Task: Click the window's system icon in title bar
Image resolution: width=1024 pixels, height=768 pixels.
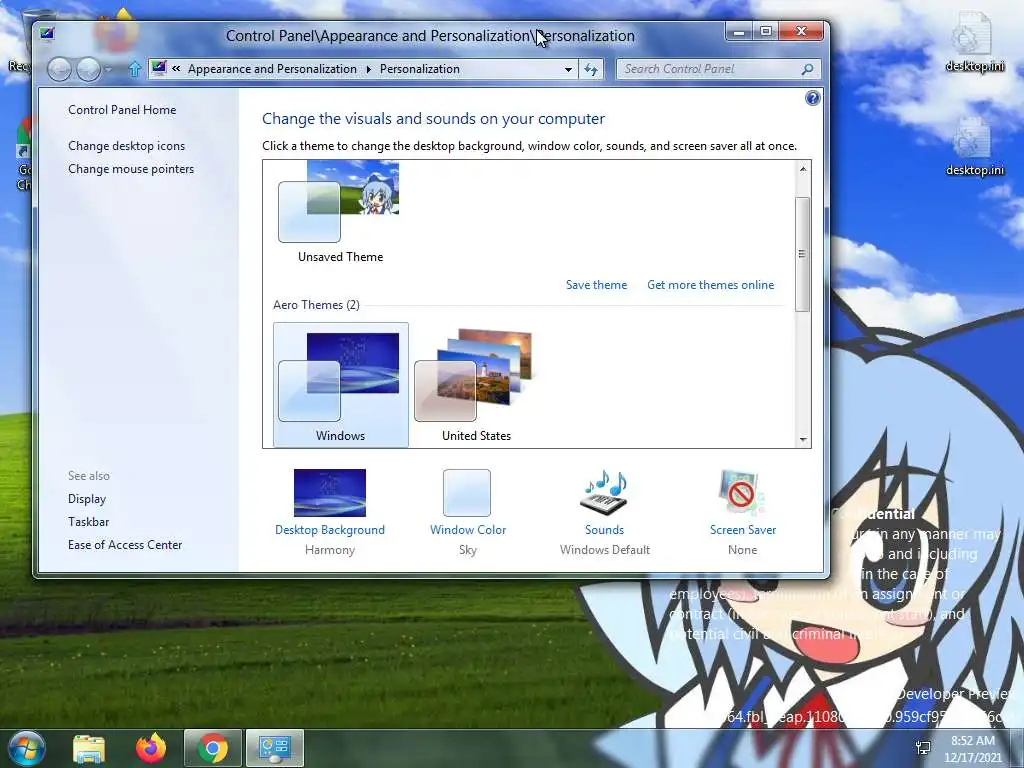Action: click(x=46, y=33)
